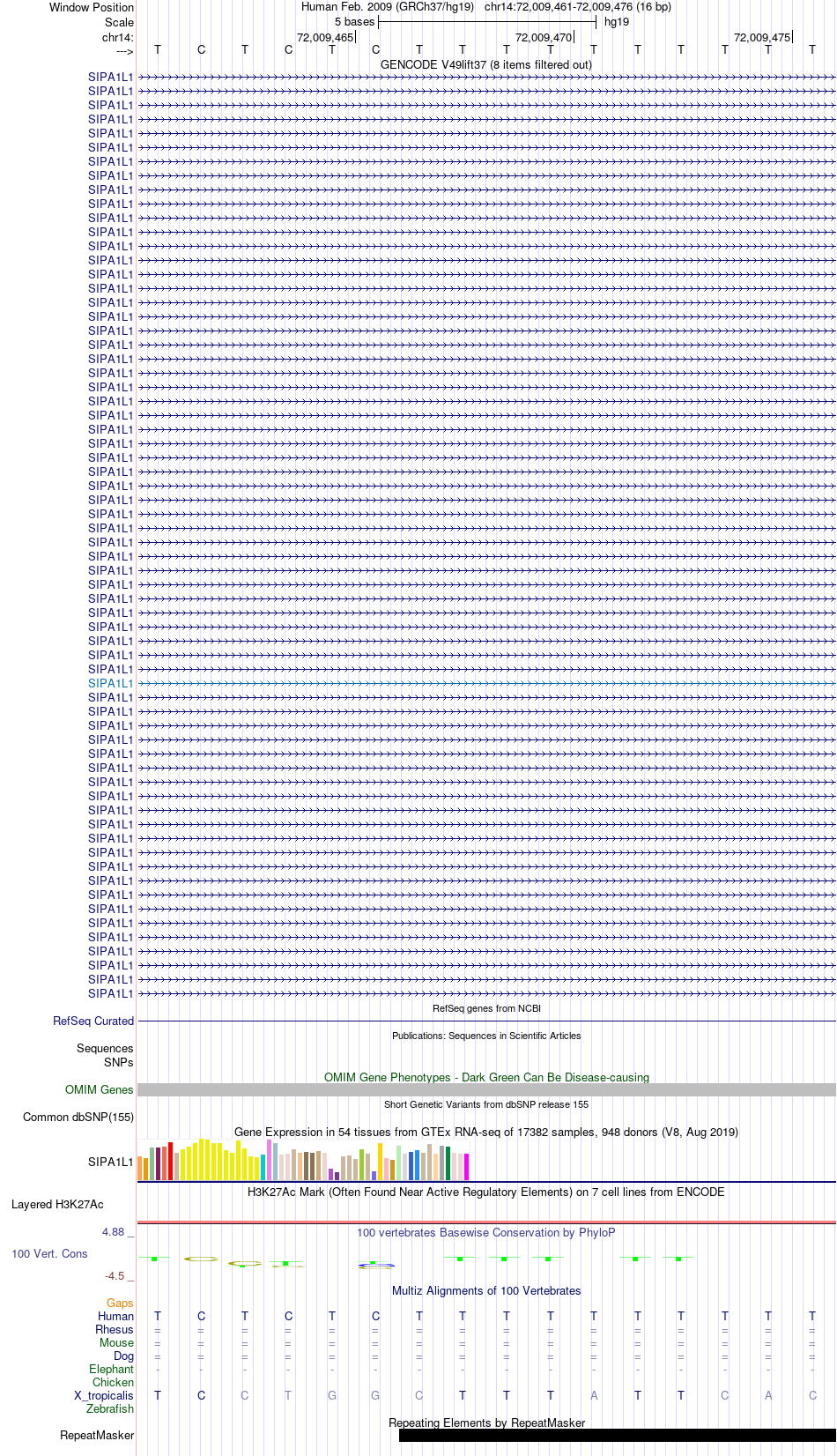Click the 72,009,470 ruler coordinate

click(x=544, y=37)
